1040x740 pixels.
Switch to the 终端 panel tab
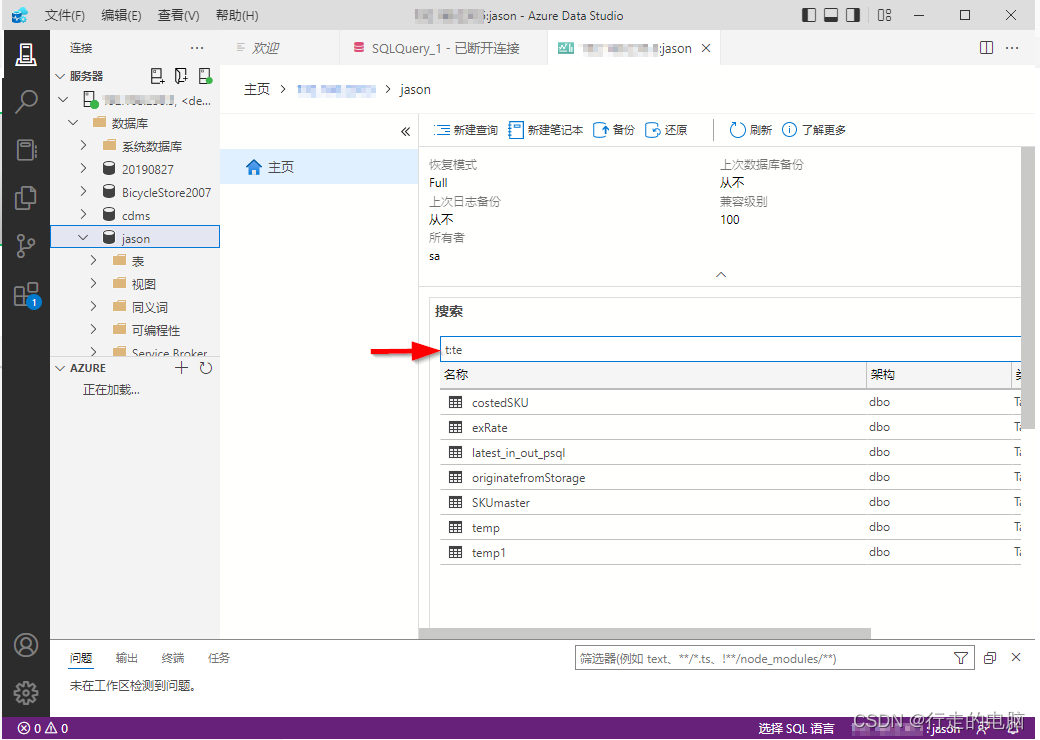(172, 658)
